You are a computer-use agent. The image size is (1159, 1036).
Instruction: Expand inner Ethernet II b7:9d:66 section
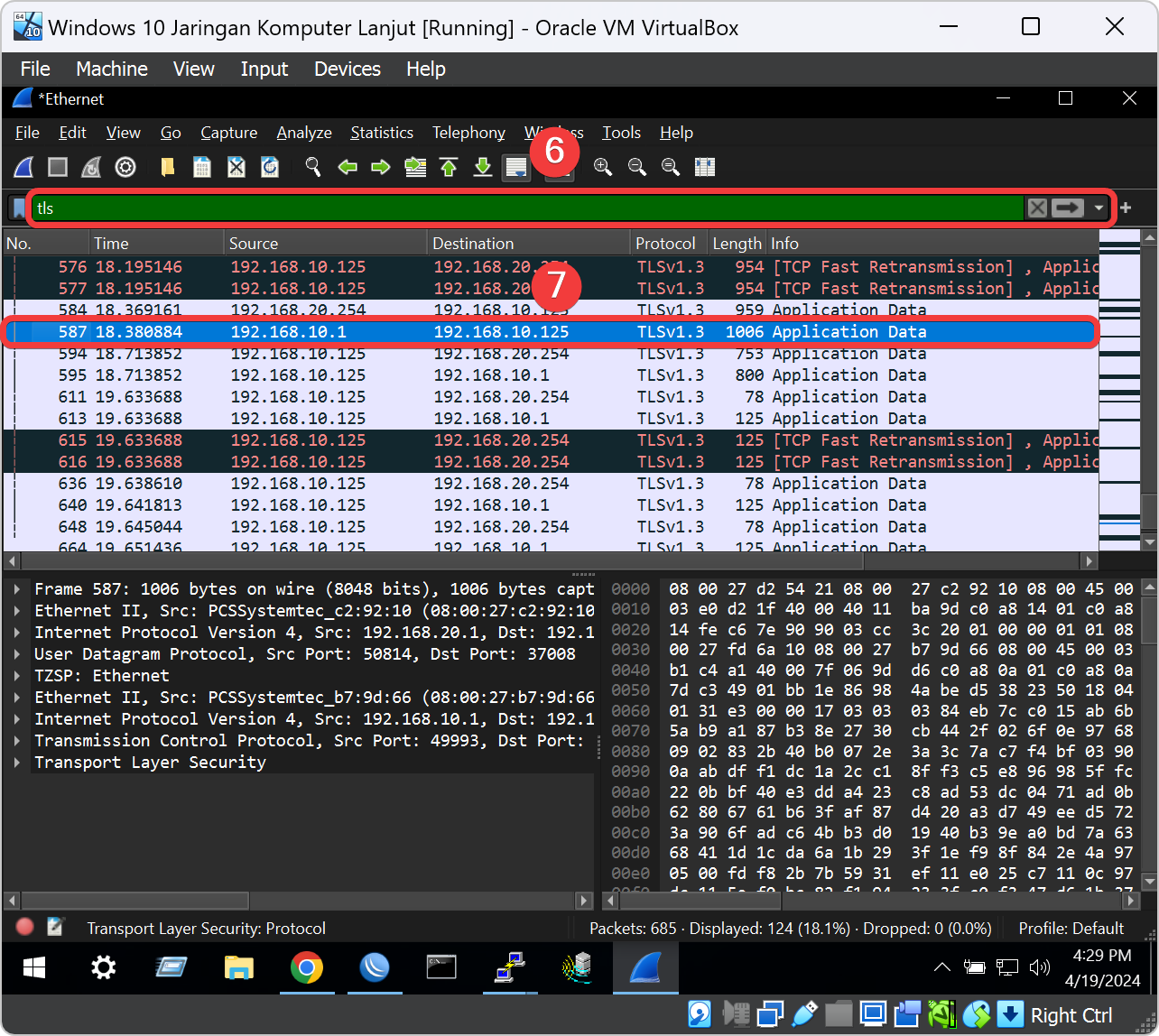17,698
